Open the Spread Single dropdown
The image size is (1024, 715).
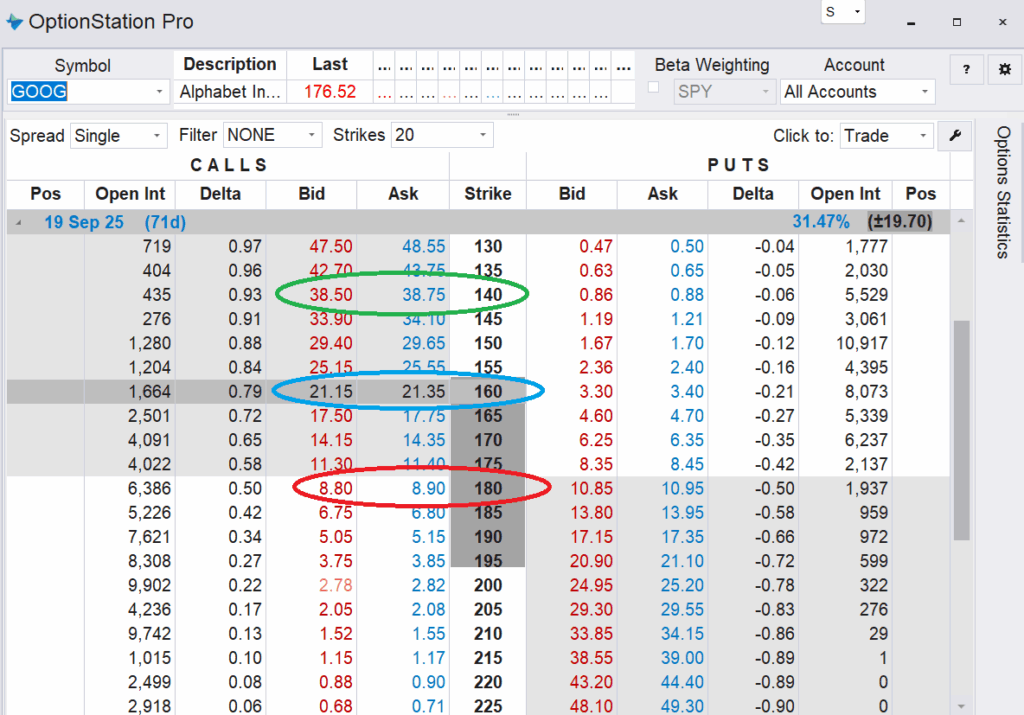point(118,136)
